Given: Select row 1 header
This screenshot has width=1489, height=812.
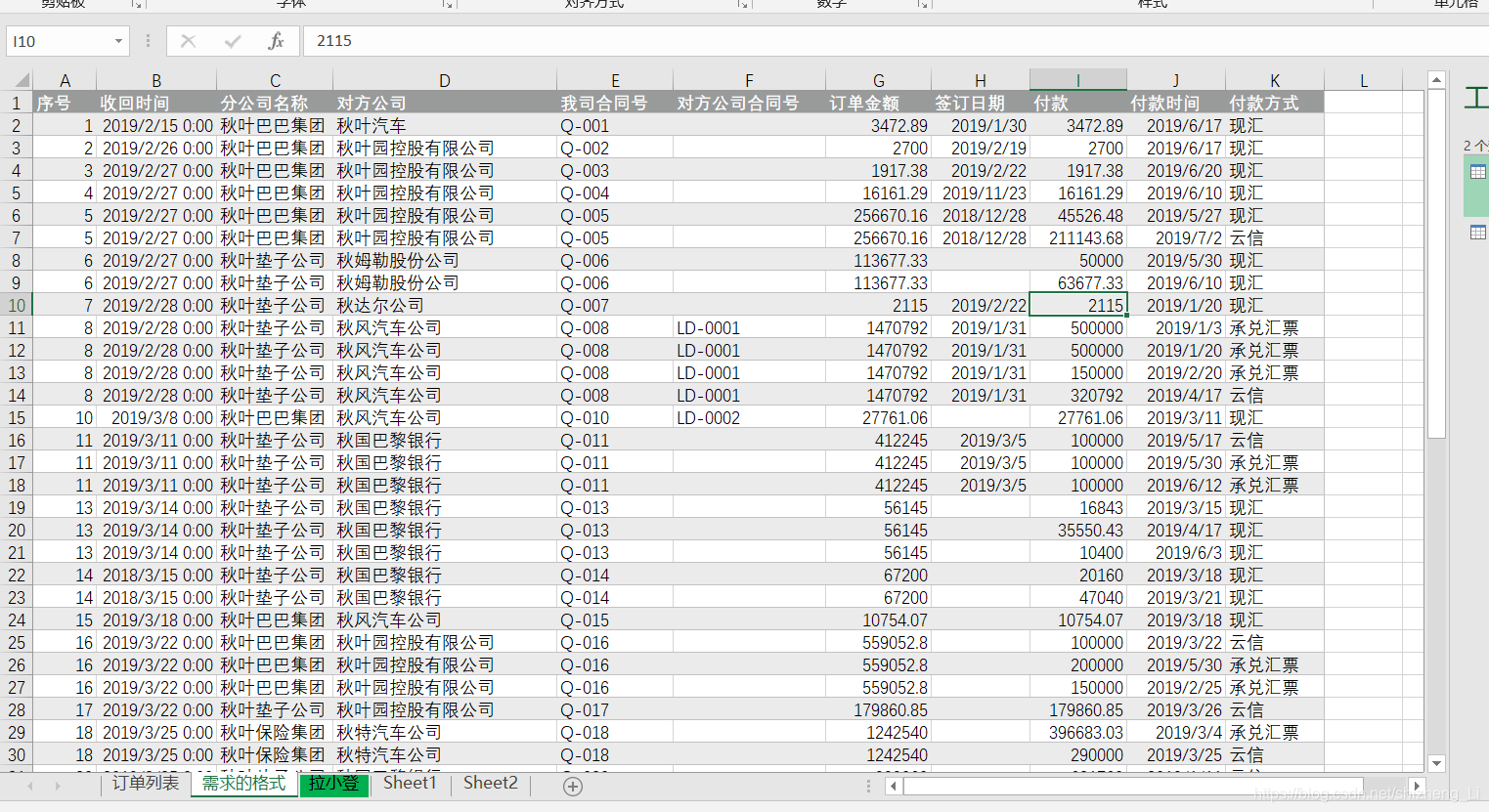Looking at the screenshot, I should tap(17, 103).
